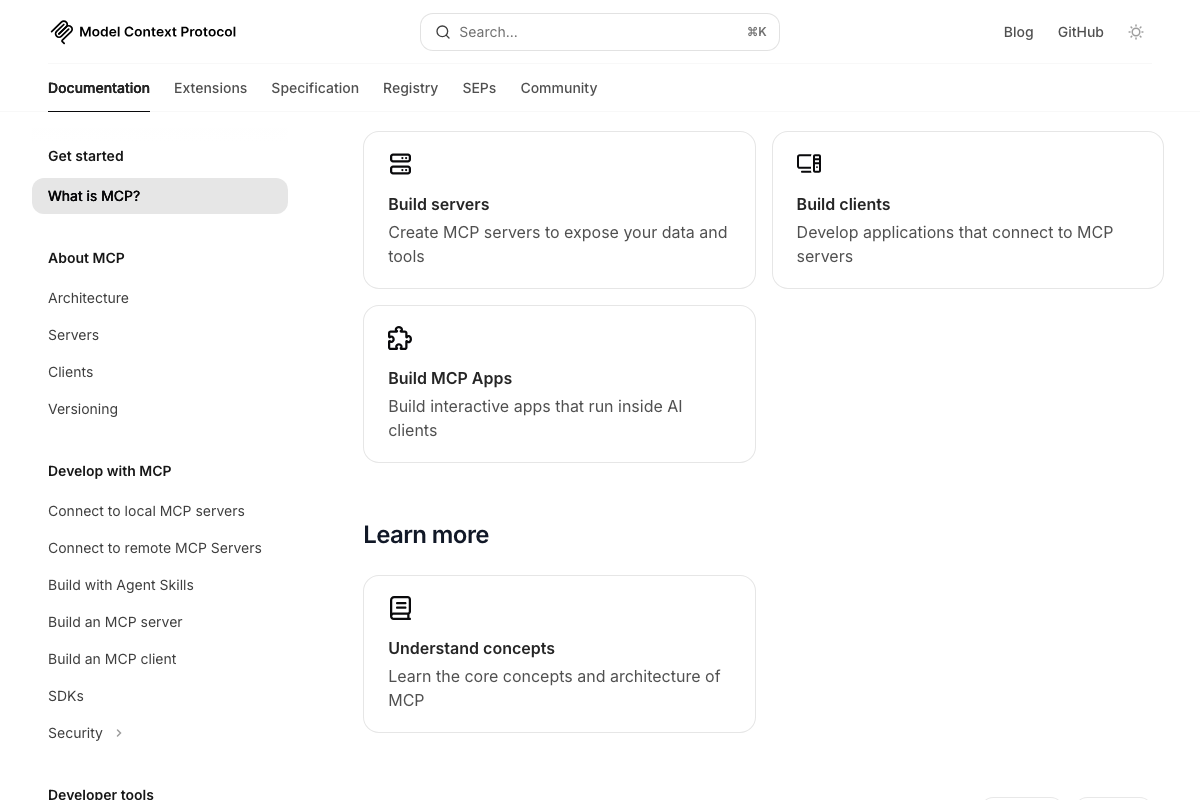
Task: Expand the Security section chevron
Action: point(119,733)
